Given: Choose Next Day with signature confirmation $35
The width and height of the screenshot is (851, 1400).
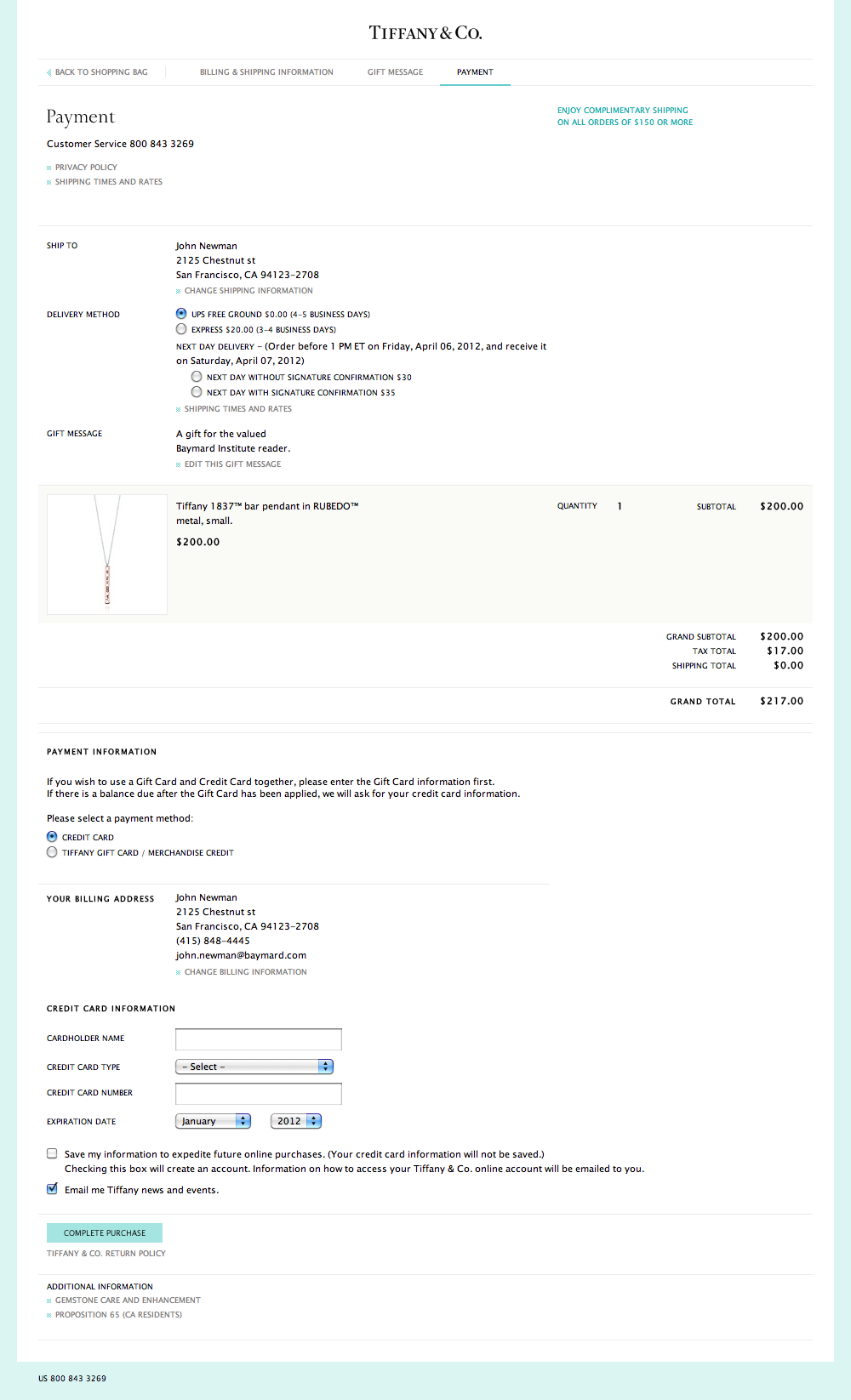Looking at the screenshot, I should click(197, 392).
